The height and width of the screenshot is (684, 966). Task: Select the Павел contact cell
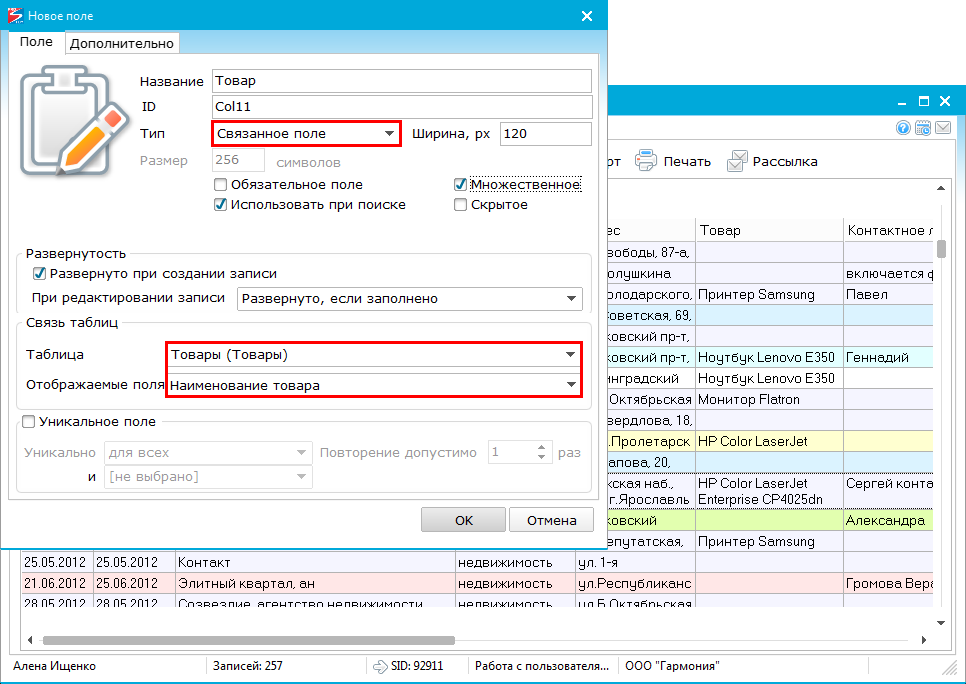[x=888, y=295]
